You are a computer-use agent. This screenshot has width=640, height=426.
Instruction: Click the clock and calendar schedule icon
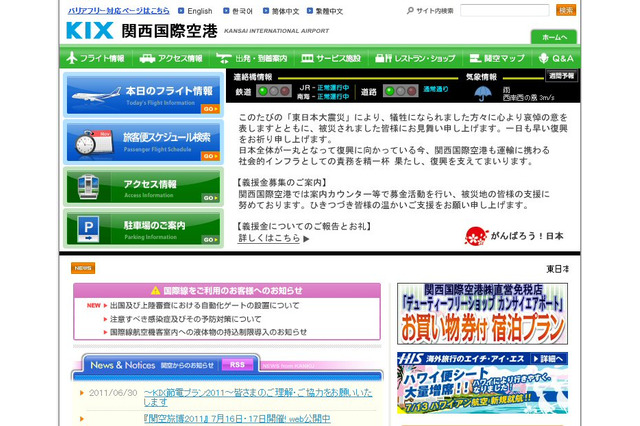(x=94, y=142)
